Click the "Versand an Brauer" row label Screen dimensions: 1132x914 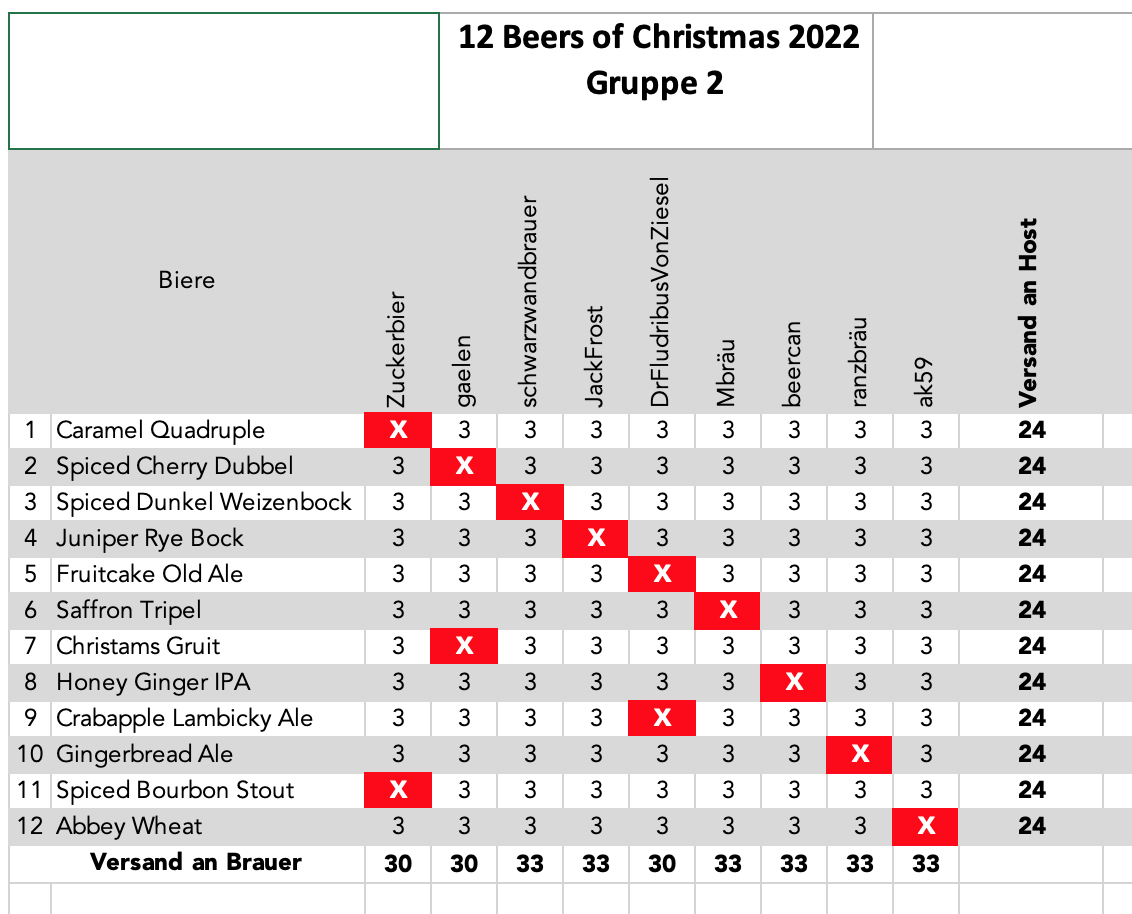[x=196, y=862]
